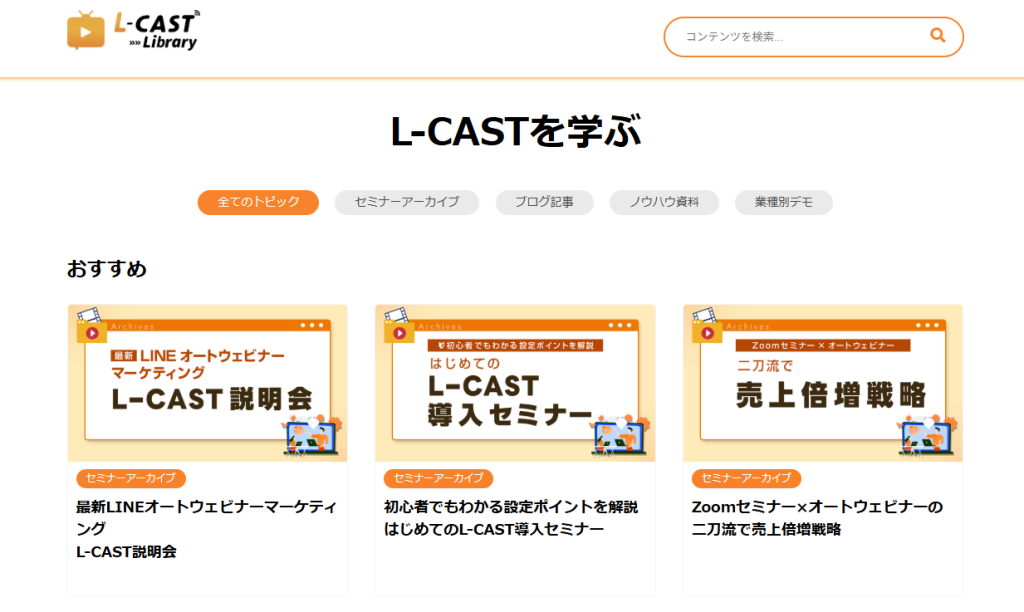Image resolution: width=1024 pixels, height=612 pixels.
Task: Focus the コンテンツを検索 search field
Action: 813,37
